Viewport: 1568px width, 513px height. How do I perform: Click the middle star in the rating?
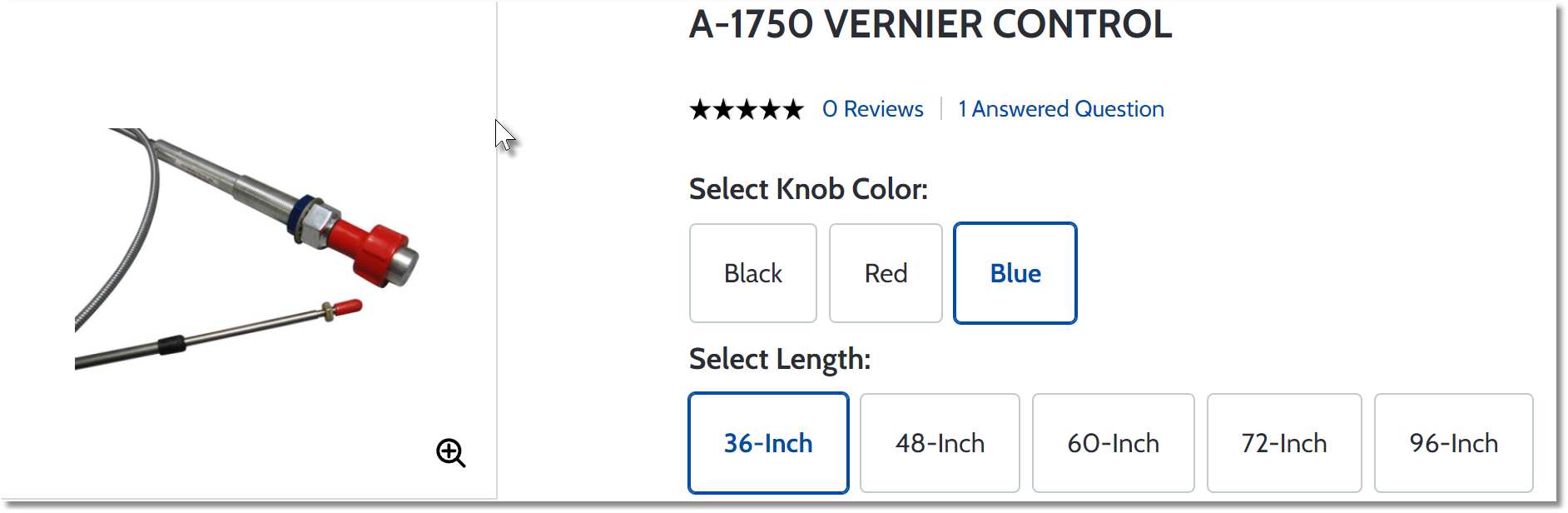coord(747,109)
